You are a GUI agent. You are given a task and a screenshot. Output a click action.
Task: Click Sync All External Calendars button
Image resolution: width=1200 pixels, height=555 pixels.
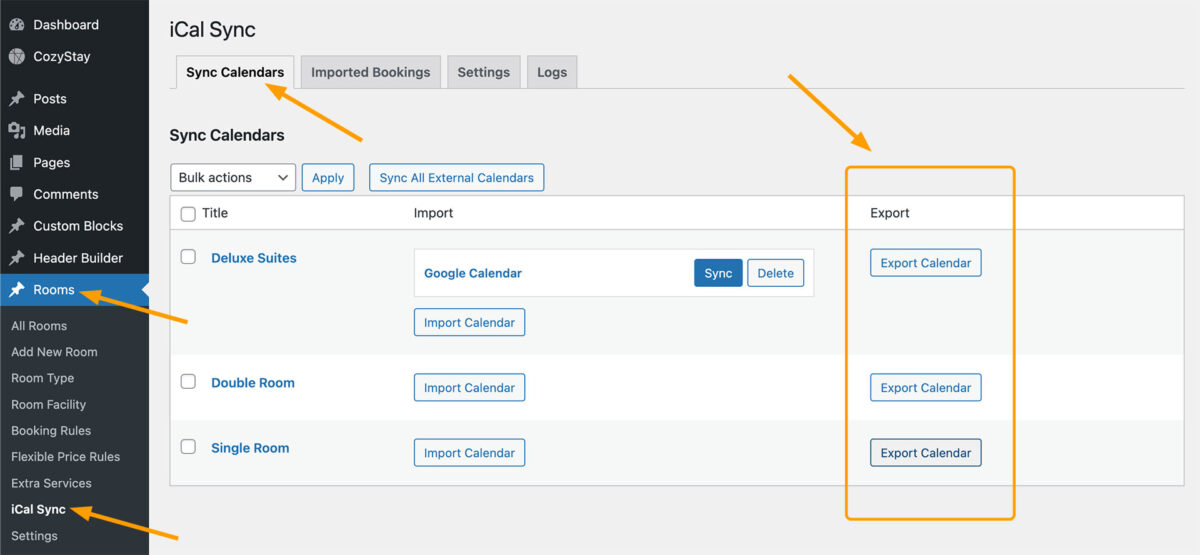(x=456, y=177)
